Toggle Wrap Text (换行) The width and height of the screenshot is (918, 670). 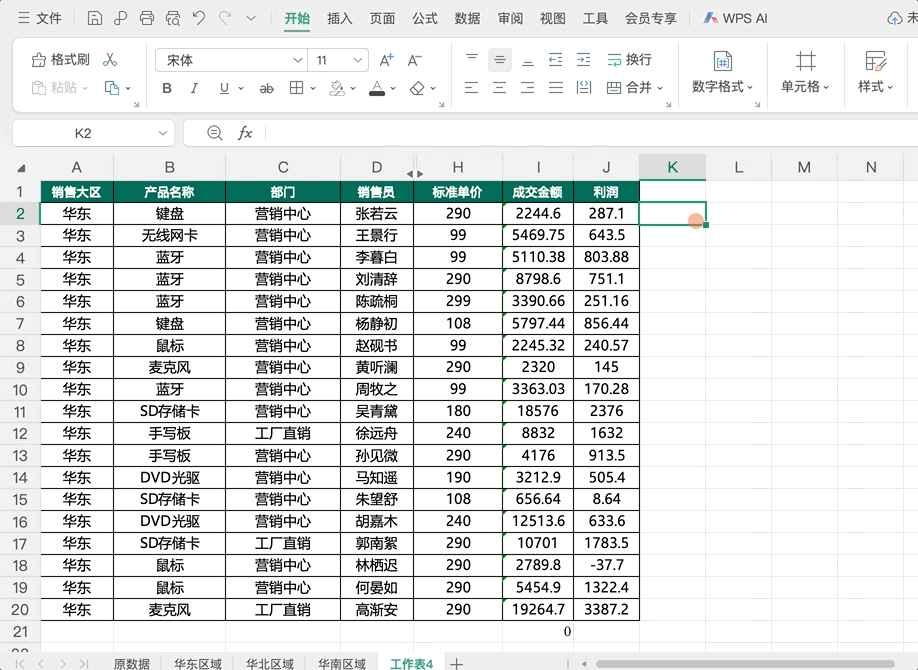point(629,59)
